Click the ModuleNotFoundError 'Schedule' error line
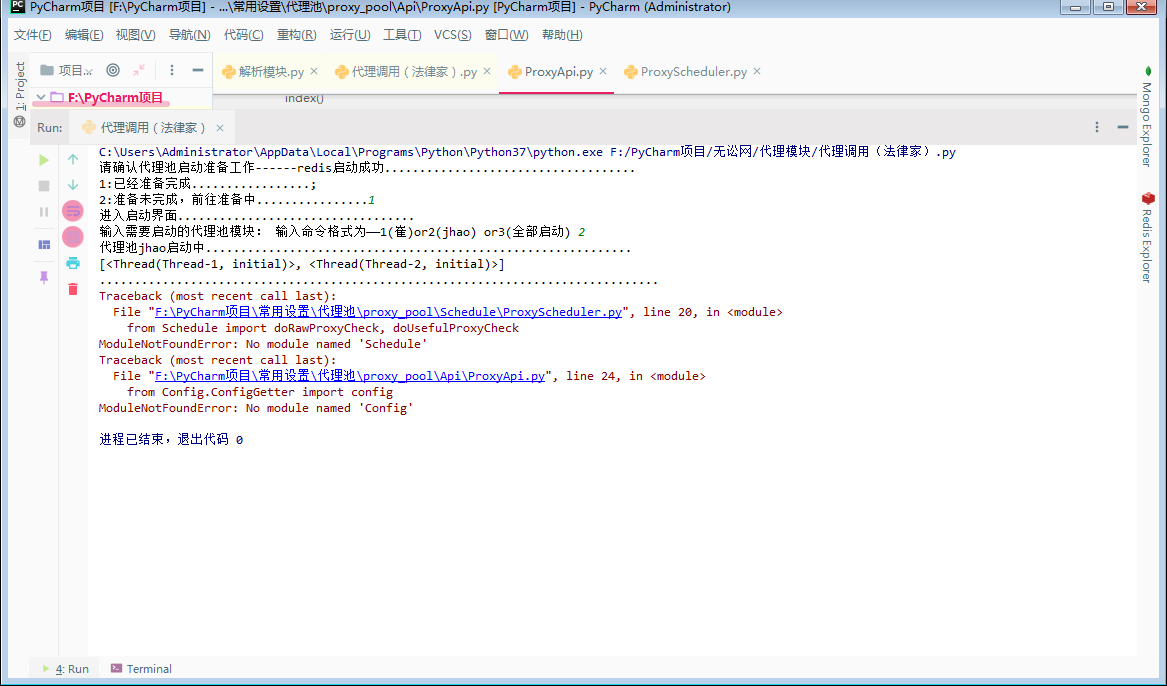Viewport: 1167px width, 686px height. point(263,344)
